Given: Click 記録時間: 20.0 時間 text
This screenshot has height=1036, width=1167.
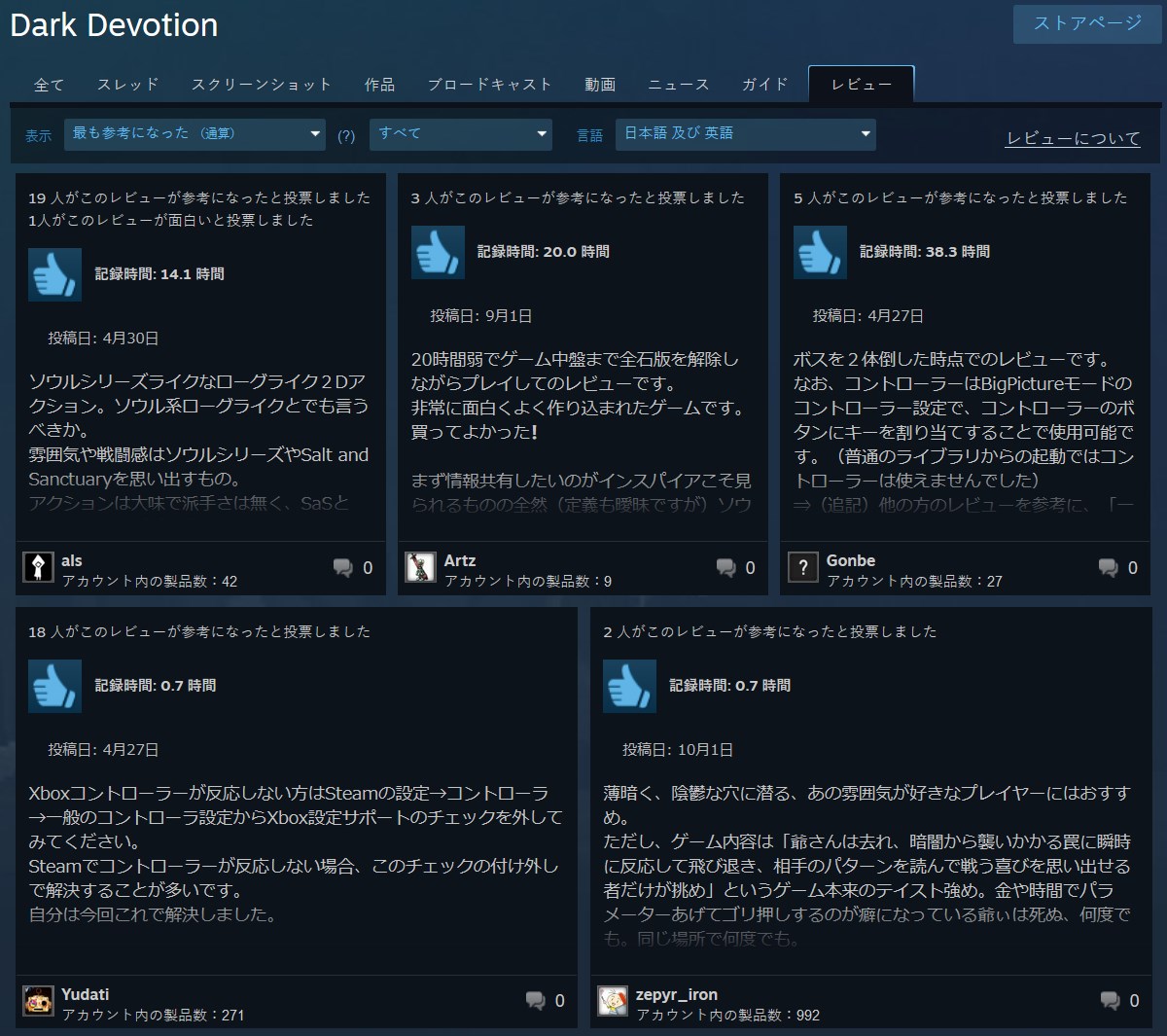Looking at the screenshot, I should [544, 252].
